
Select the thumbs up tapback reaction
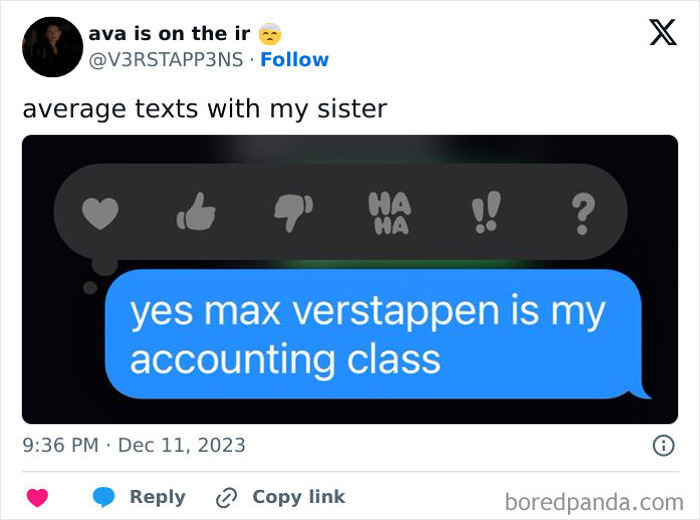196,212
